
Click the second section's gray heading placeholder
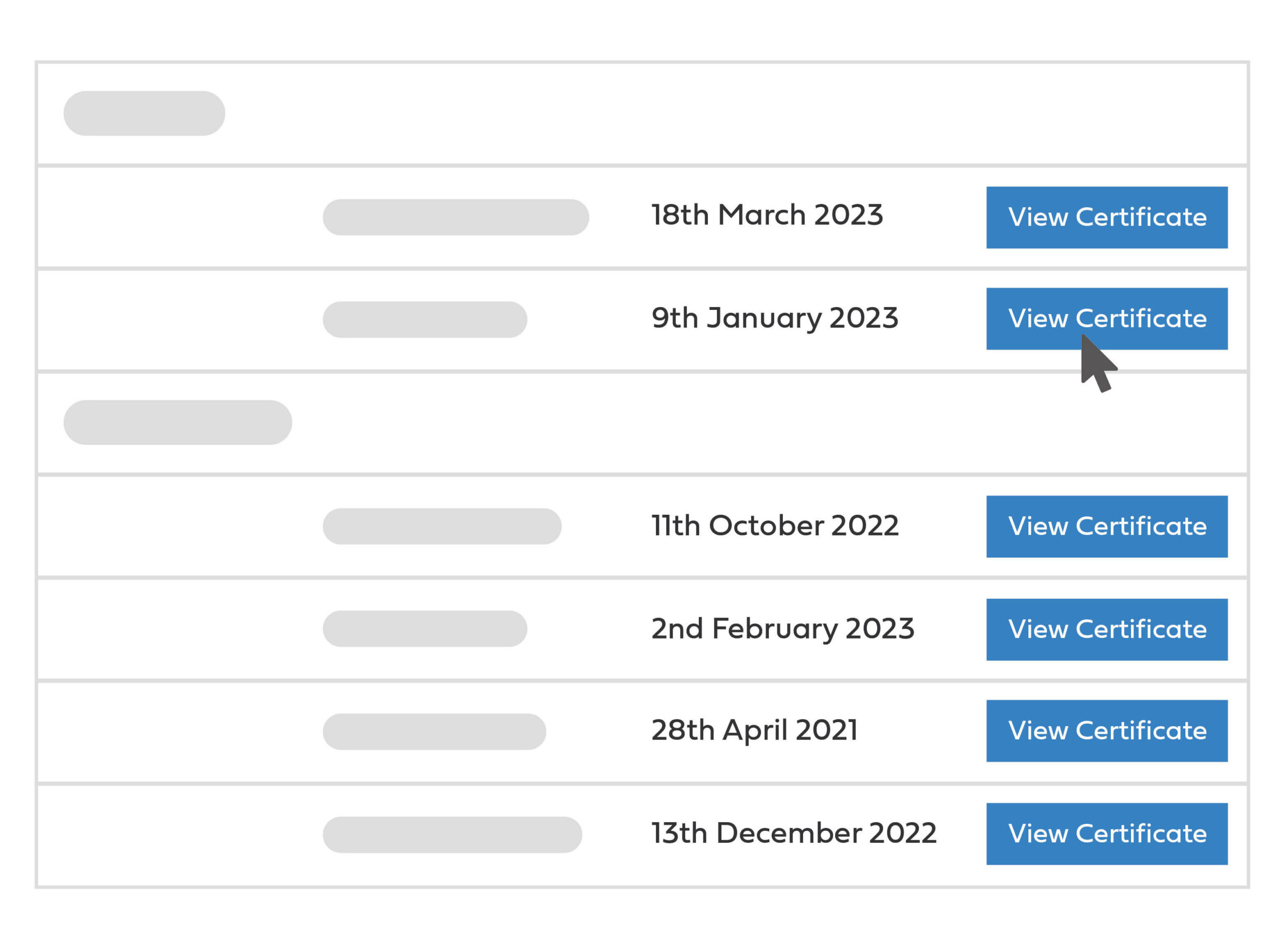pyautogui.click(x=178, y=422)
